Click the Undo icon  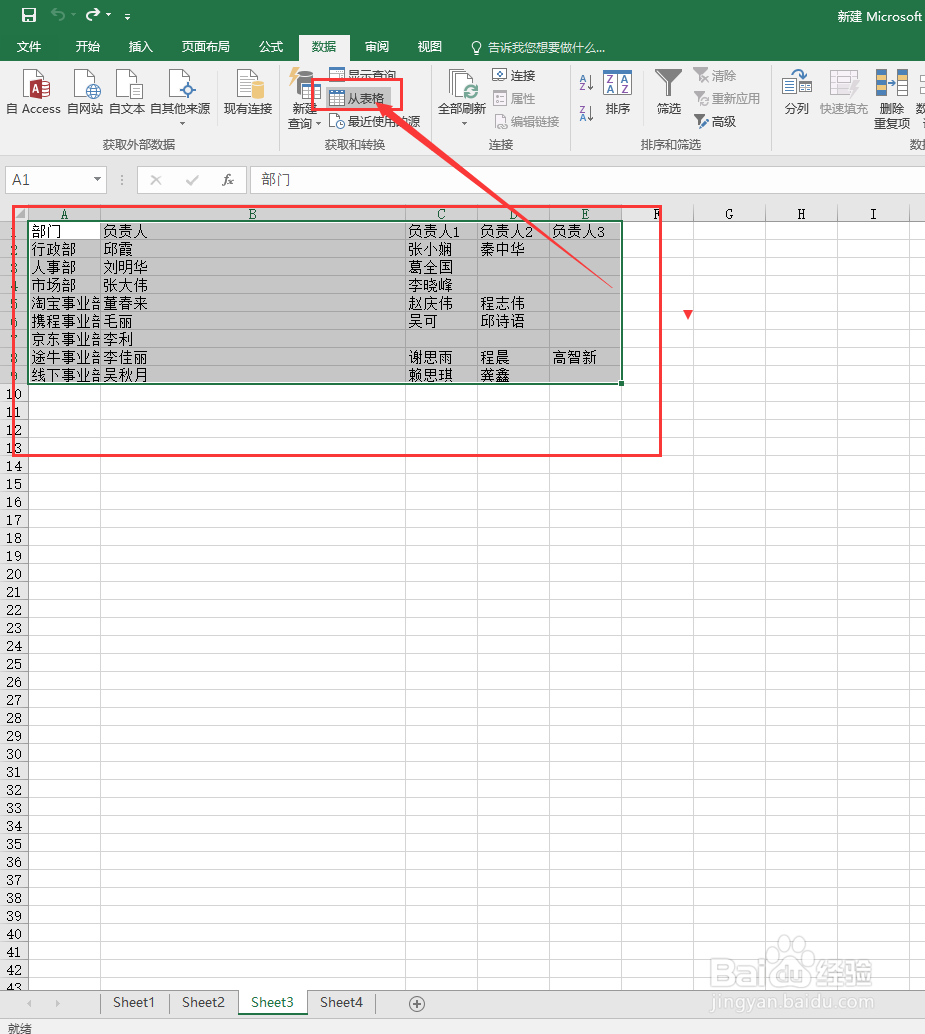[x=58, y=15]
